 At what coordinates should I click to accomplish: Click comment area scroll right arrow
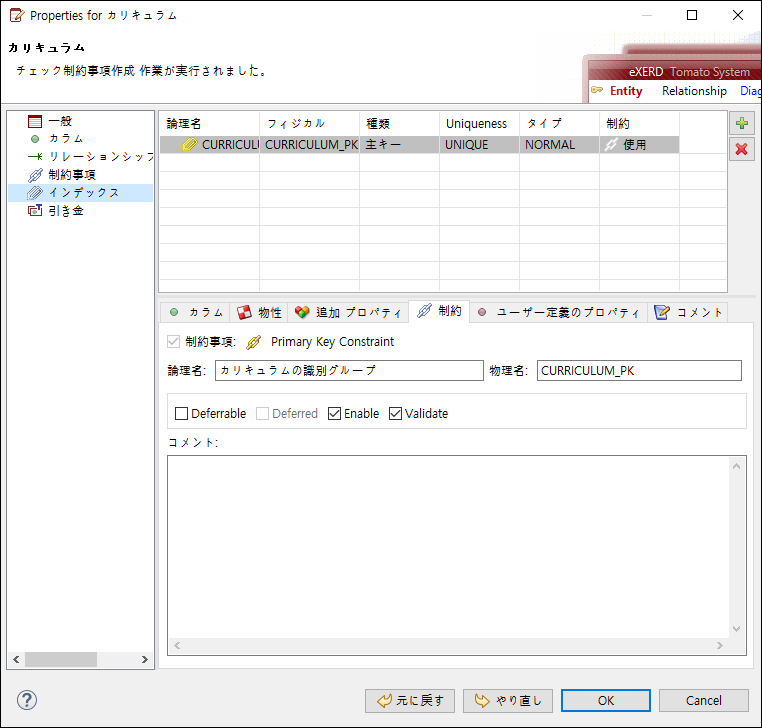(x=720, y=645)
